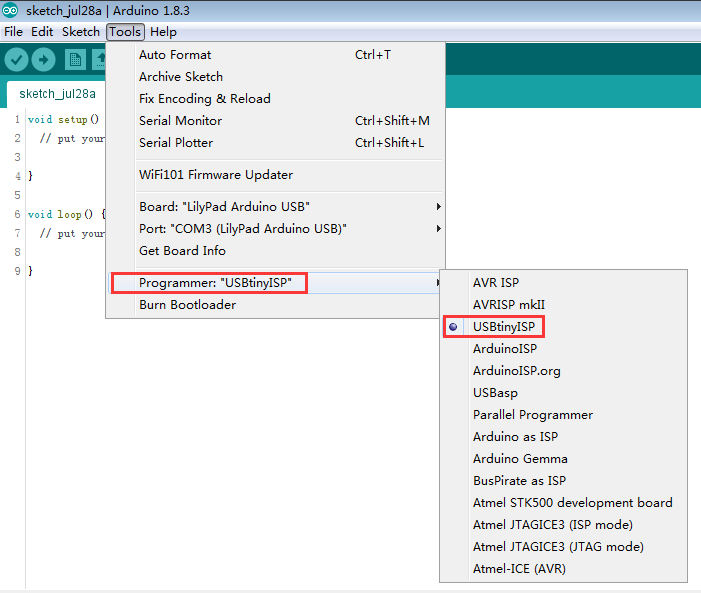Choose AVR ISP as the programmer

[x=496, y=283]
